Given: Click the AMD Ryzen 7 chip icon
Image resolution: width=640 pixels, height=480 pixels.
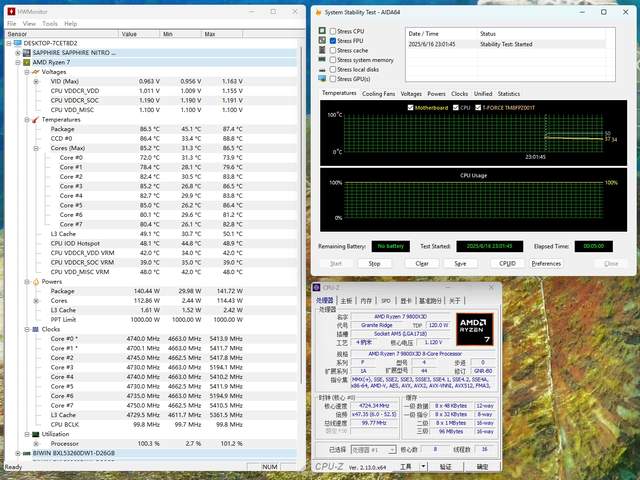Looking at the screenshot, I should click(27, 62).
